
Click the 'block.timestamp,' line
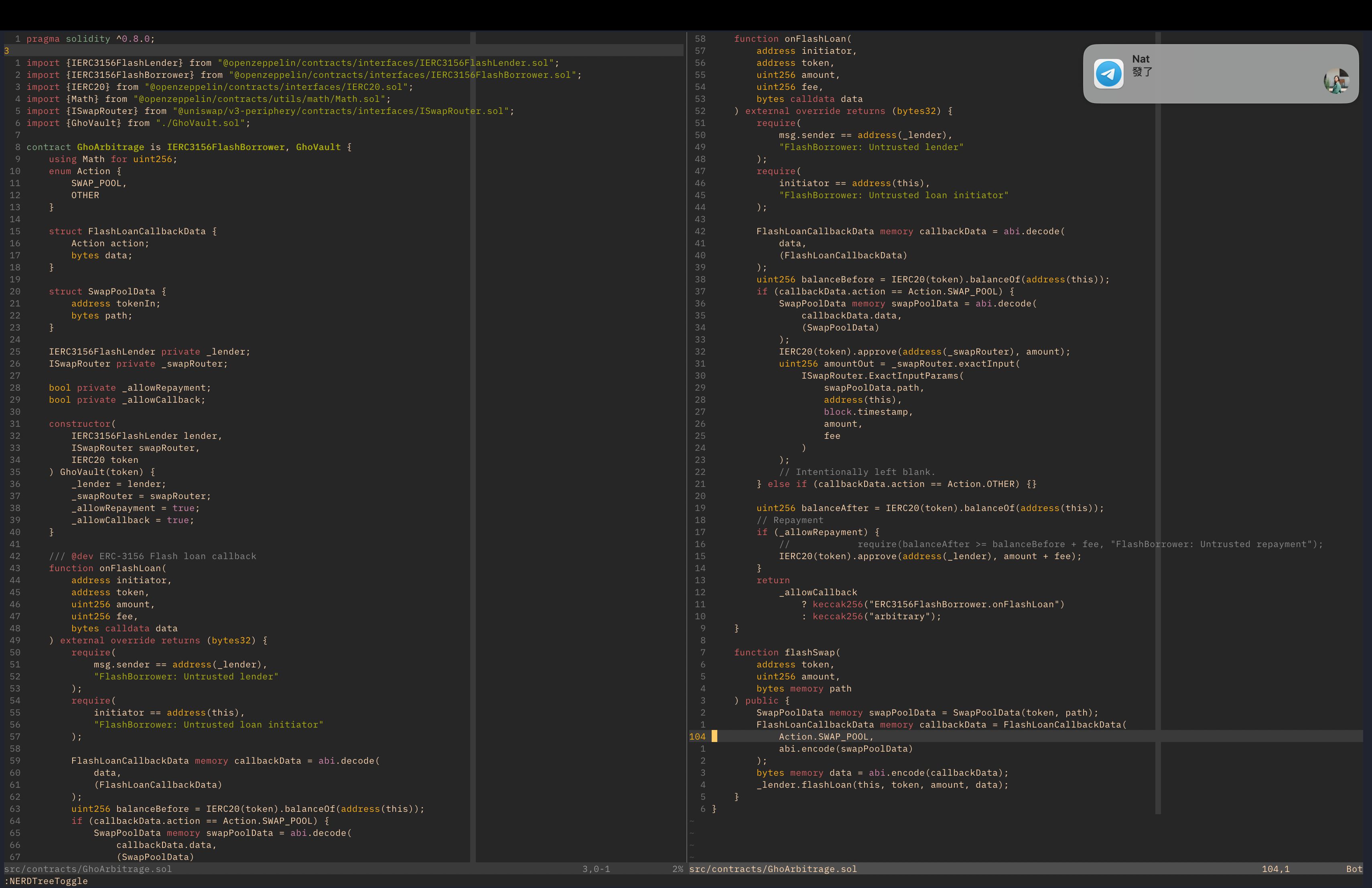pyautogui.click(x=868, y=412)
